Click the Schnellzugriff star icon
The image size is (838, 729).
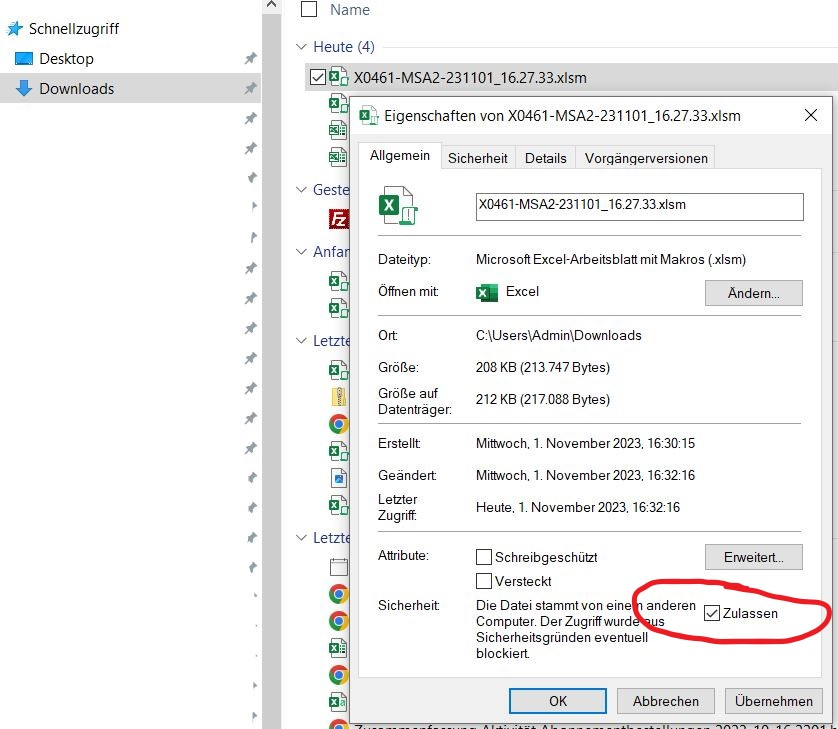(15, 29)
